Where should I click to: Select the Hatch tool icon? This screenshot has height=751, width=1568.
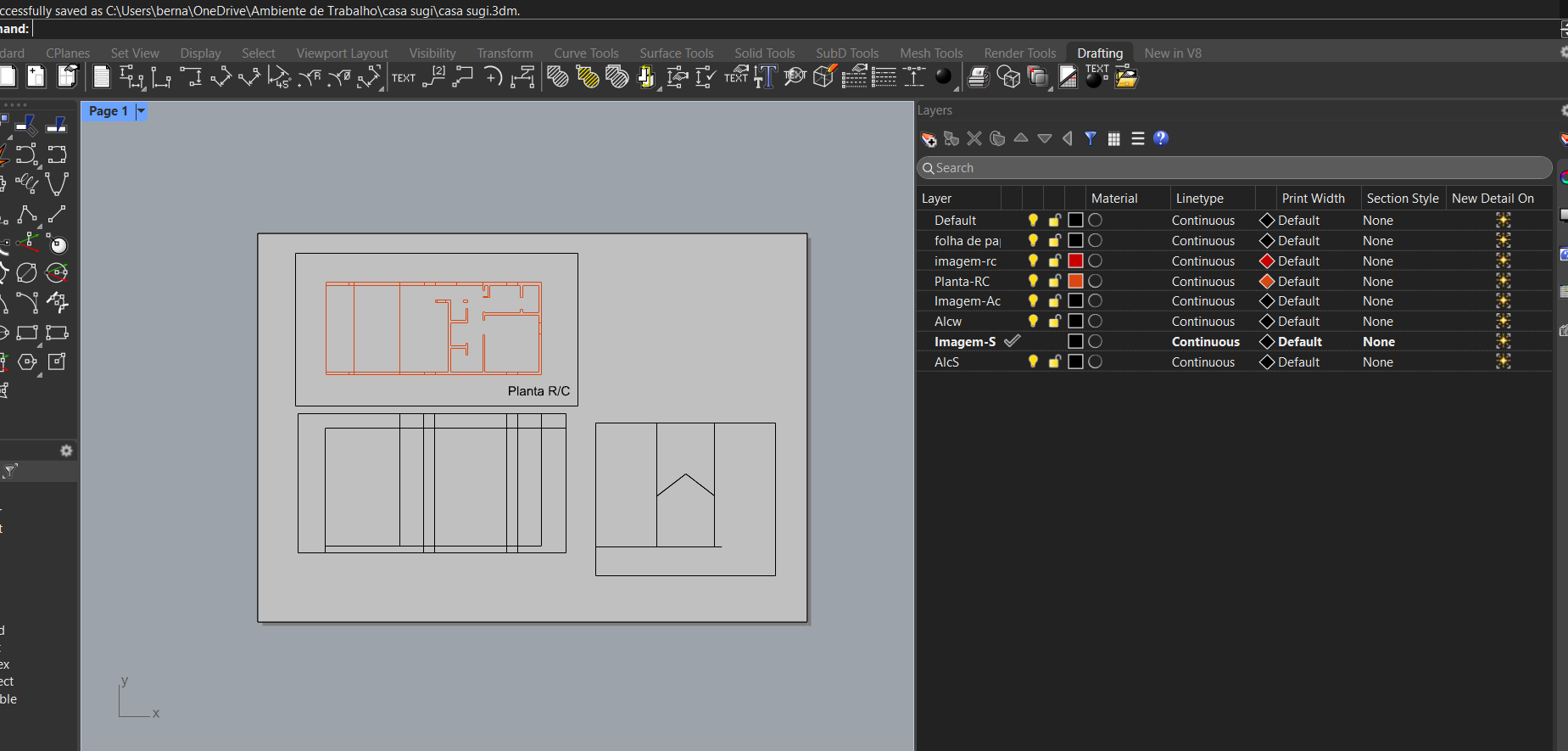tap(557, 78)
